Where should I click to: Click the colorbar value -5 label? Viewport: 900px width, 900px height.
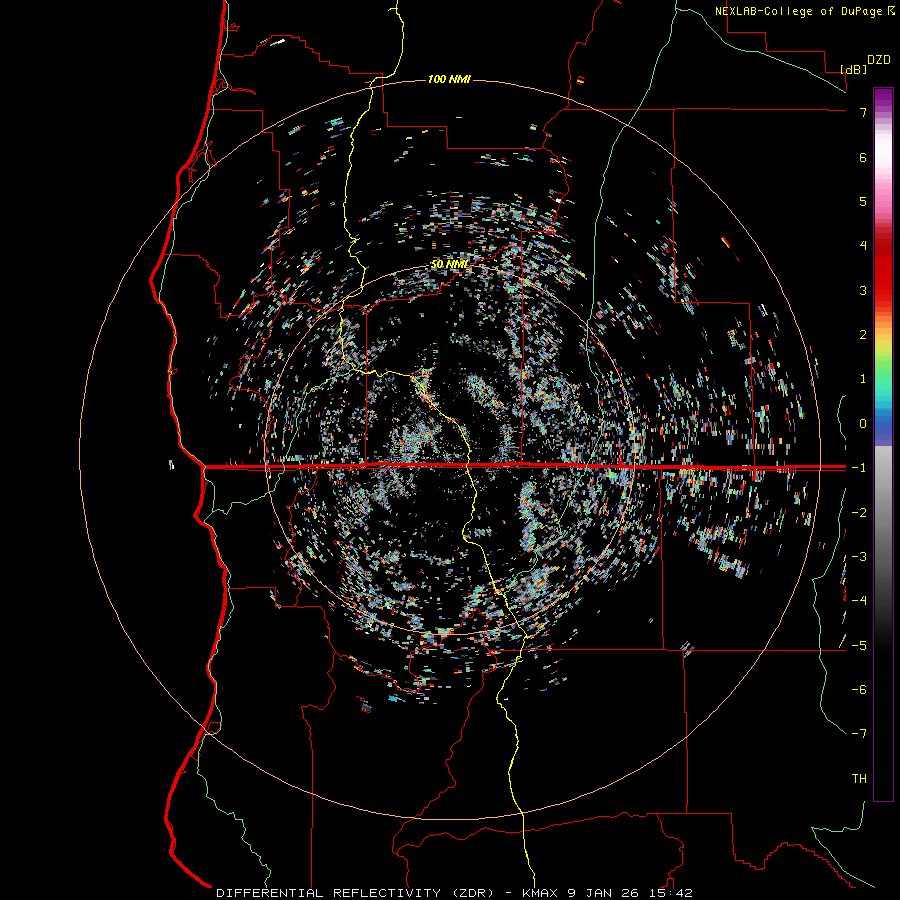tap(859, 646)
